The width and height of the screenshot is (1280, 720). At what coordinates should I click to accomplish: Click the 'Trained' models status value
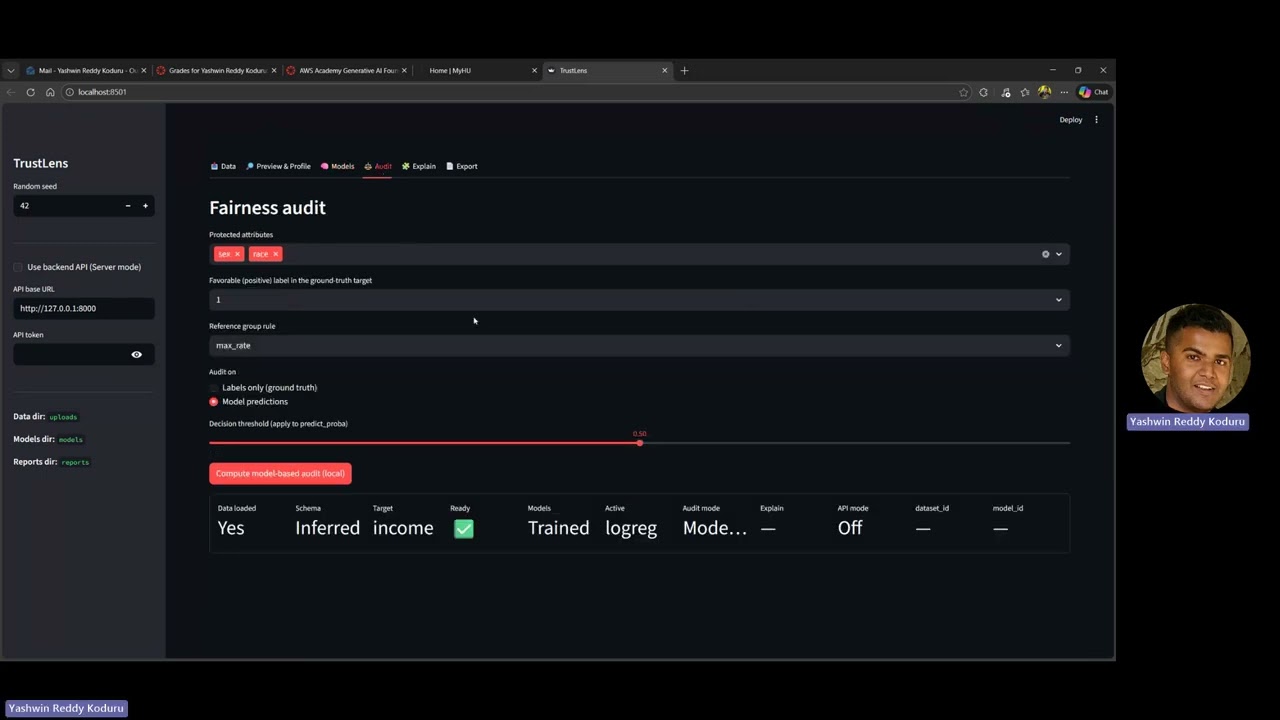pos(558,528)
